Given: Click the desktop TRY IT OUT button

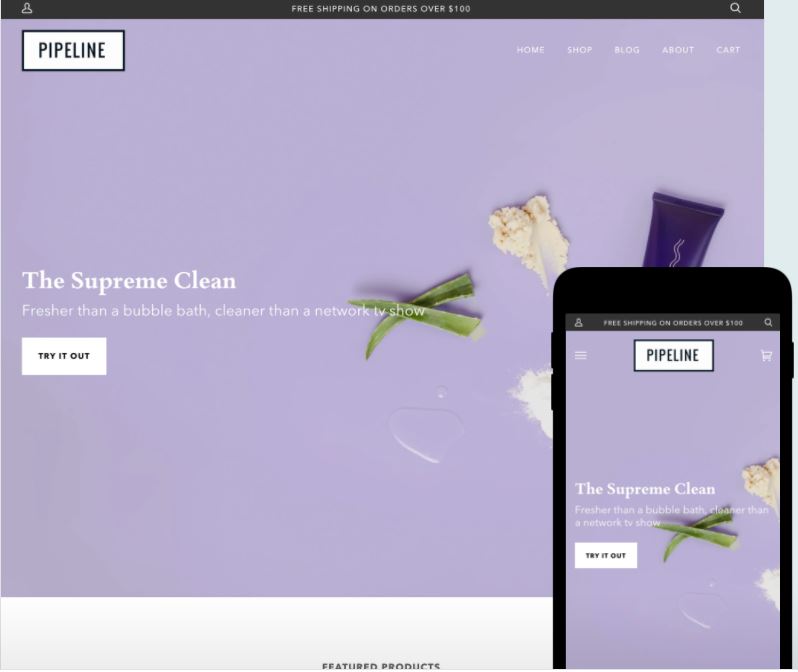Looking at the screenshot, I should point(64,356).
